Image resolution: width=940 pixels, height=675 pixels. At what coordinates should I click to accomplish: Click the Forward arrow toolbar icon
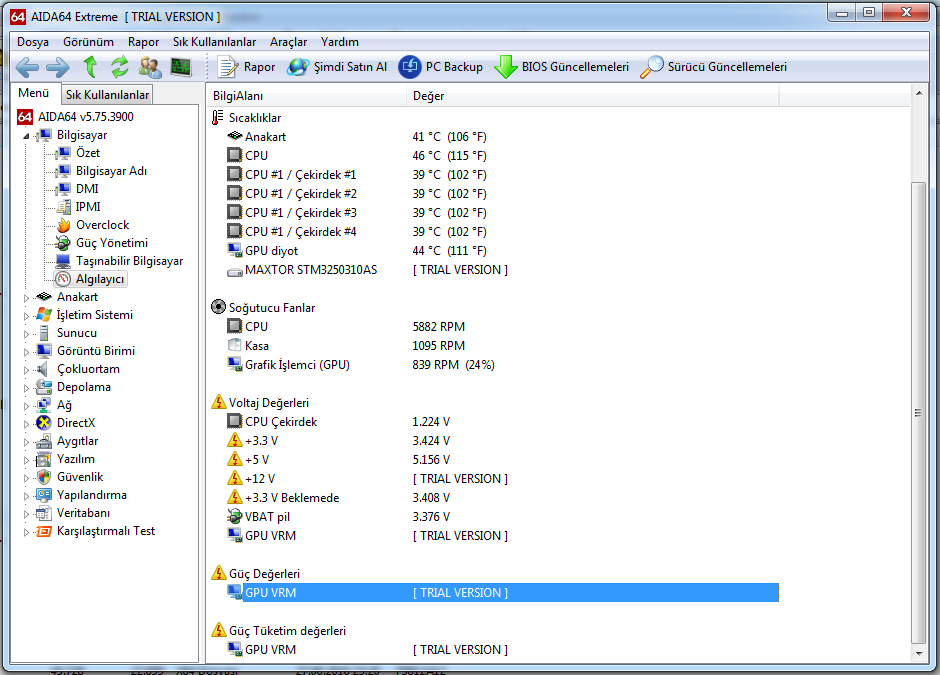tap(58, 67)
